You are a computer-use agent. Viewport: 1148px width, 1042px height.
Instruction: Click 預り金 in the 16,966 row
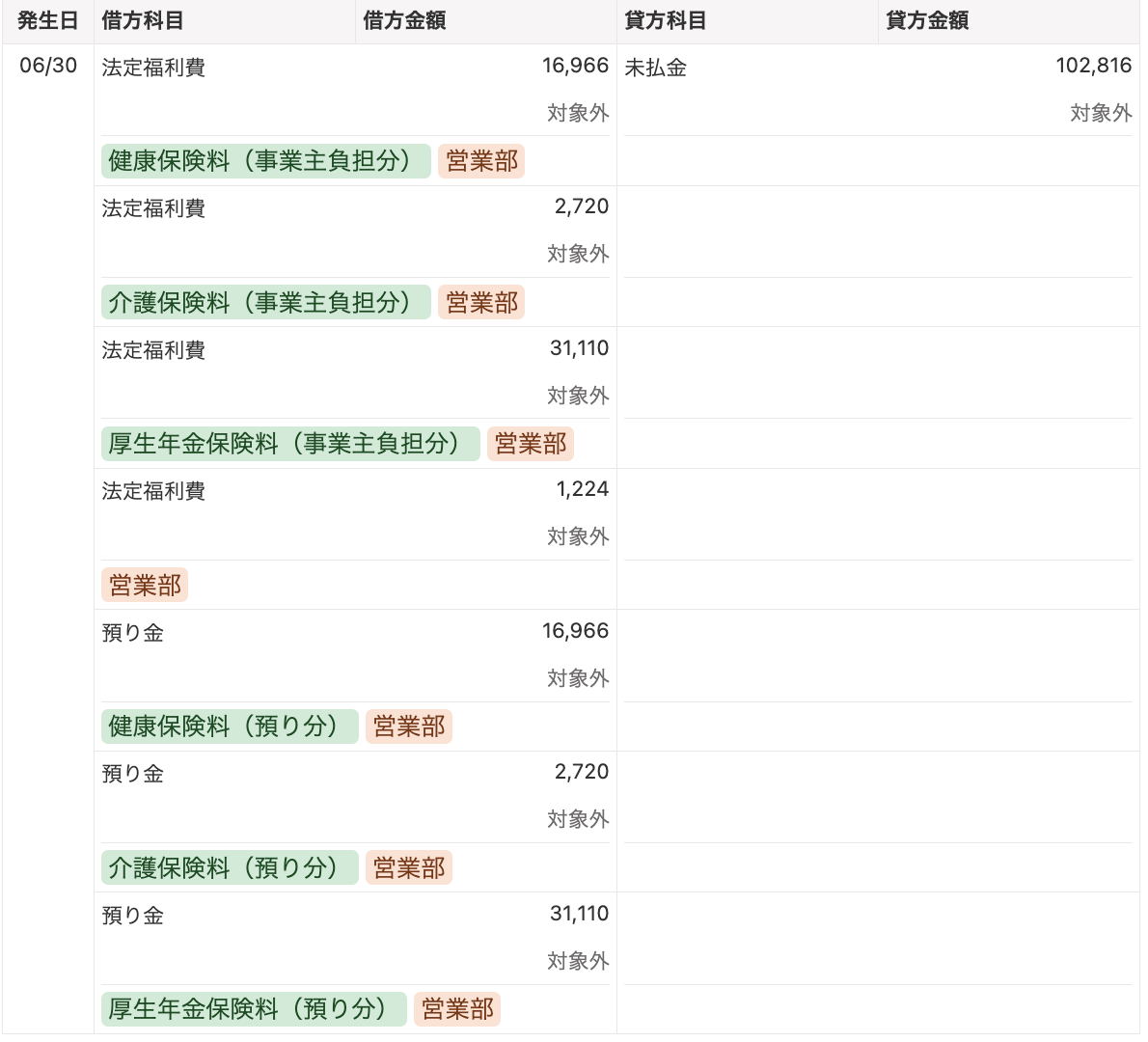point(132,633)
